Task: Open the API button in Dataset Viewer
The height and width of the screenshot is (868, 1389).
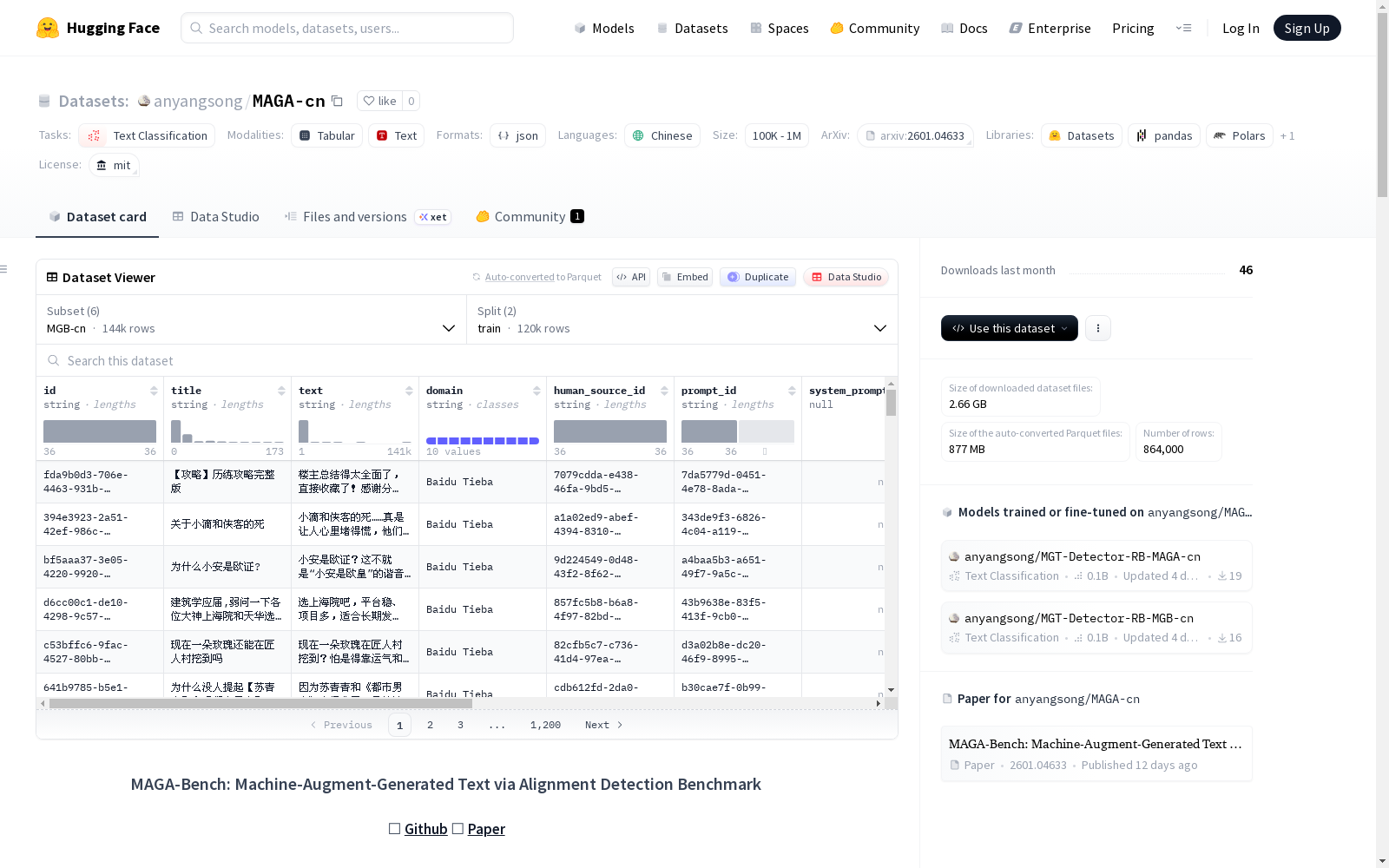Action: (x=631, y=277)
